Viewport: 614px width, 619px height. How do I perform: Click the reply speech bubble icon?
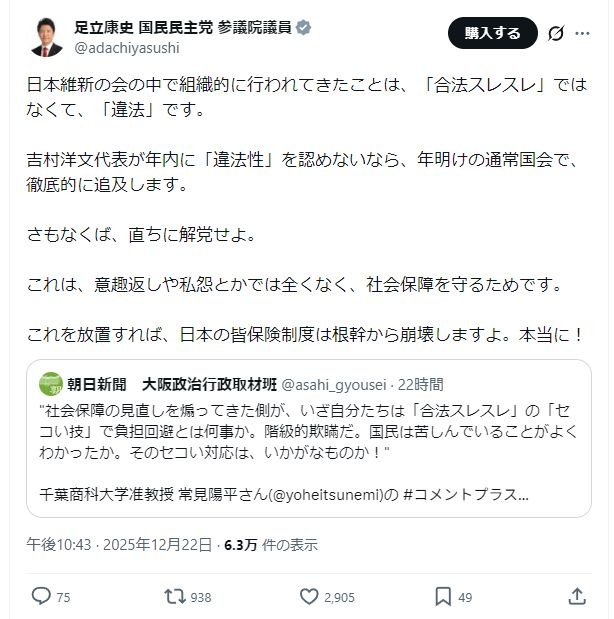click(x=40, y=597)
